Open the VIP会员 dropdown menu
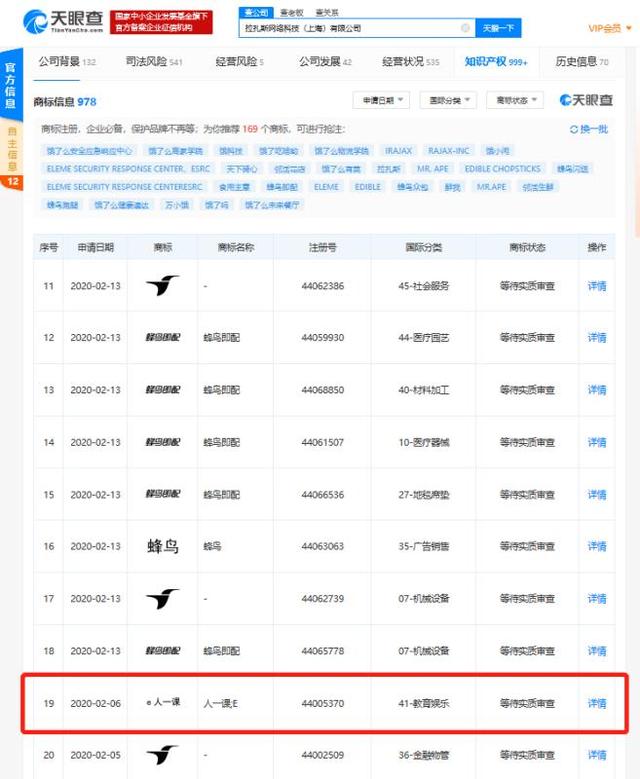Screen dimensions: 640x779 (x=610, y=28)
